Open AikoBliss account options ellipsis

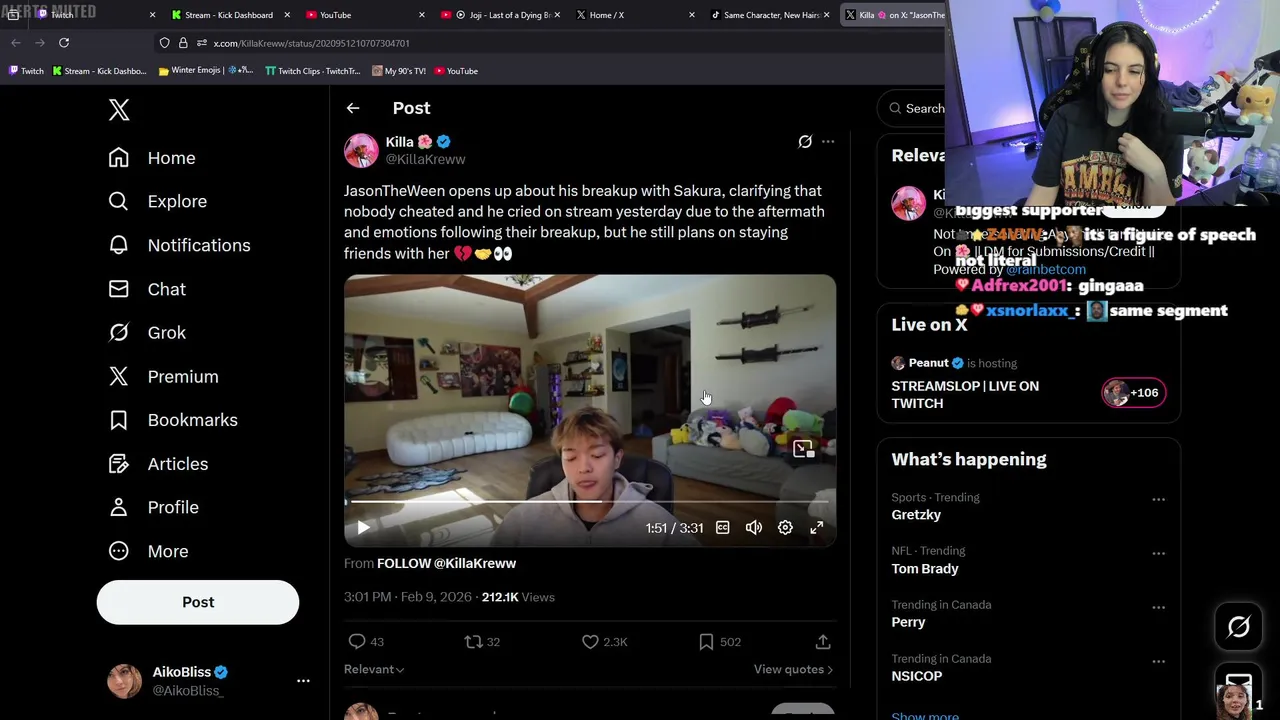click(x=303, y=681)
